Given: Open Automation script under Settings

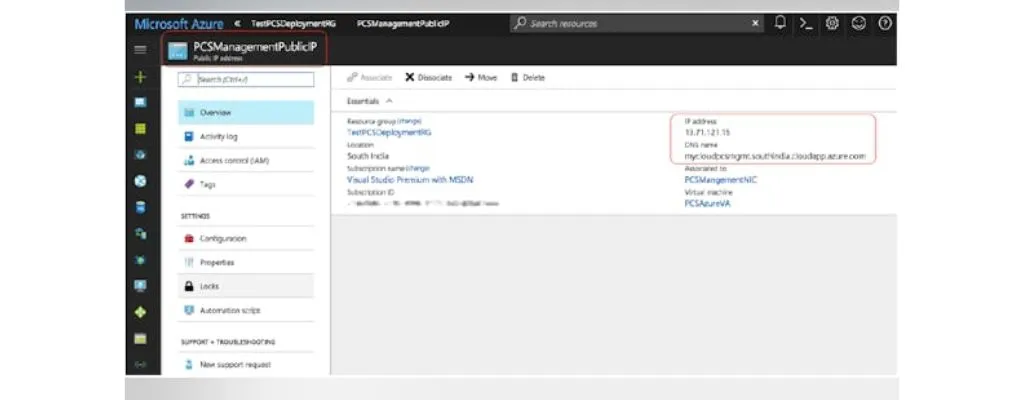Looking at the screenshot, I should [246, 310].
